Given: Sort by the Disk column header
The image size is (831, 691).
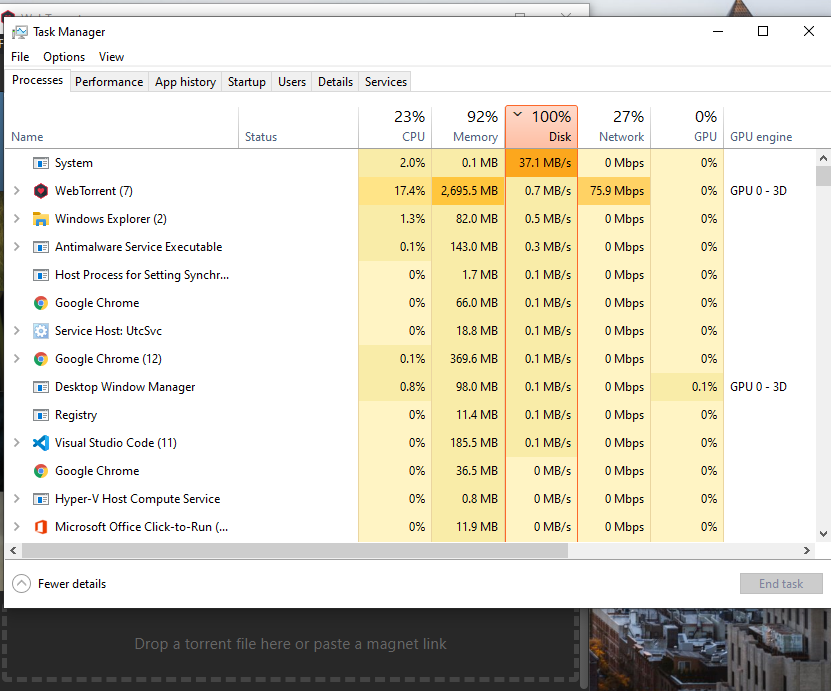Looking at the screenshot, I should pos(541,127).
